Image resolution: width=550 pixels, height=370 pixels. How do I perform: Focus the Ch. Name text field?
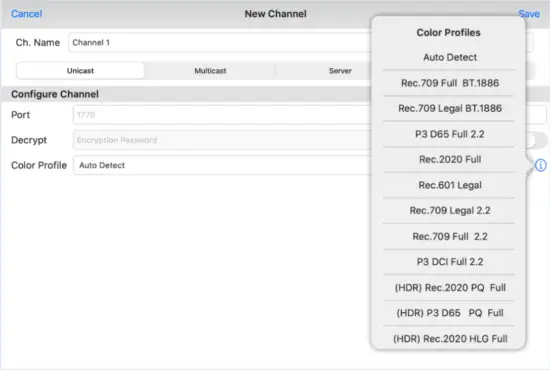tap(220, 42)
